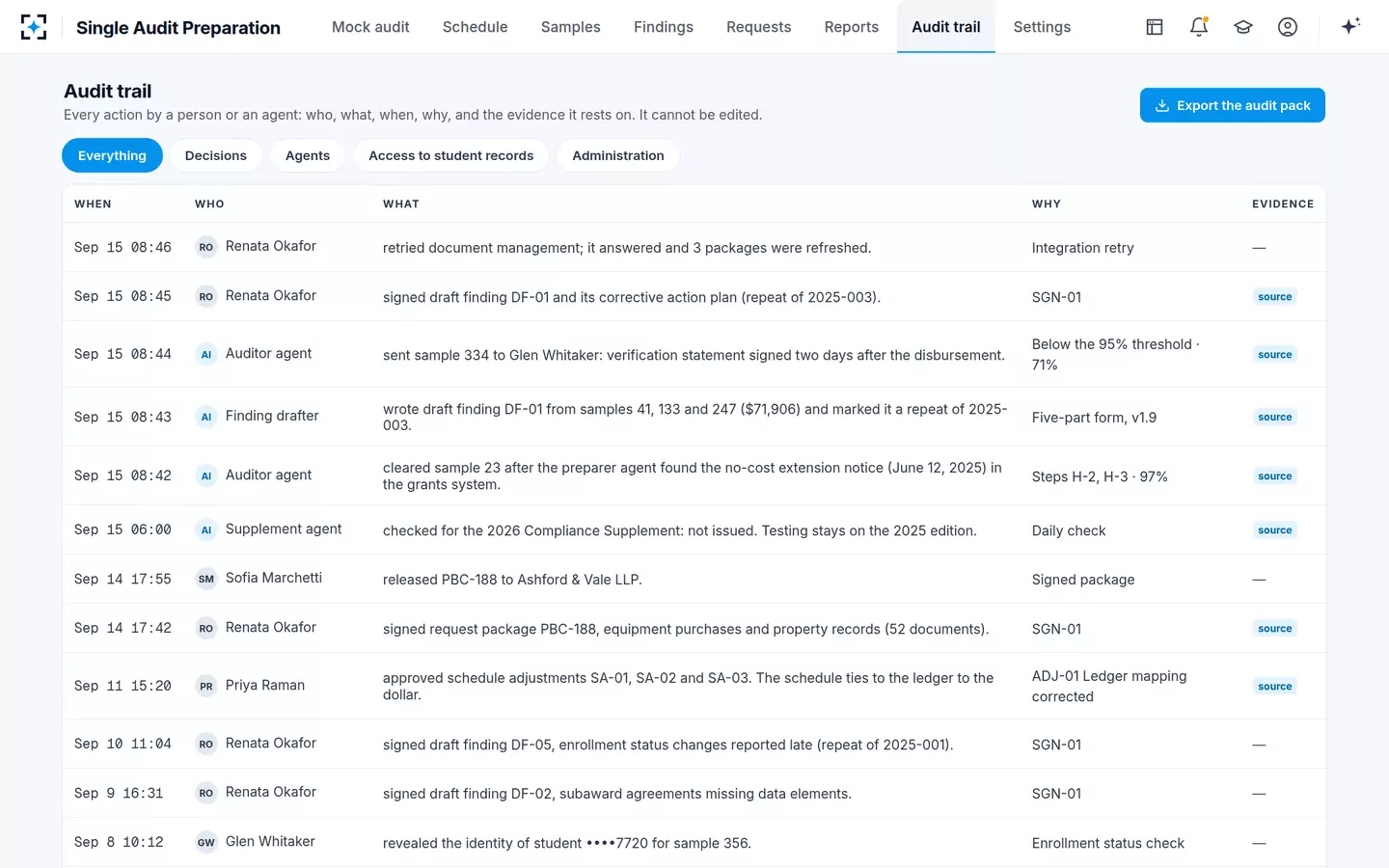Image resolution: width=1389 pixels, height=868 pixels.
Task: Select 'released PBC-188 to Ashford & Vale LLP.'
Action: click(512, 580)
